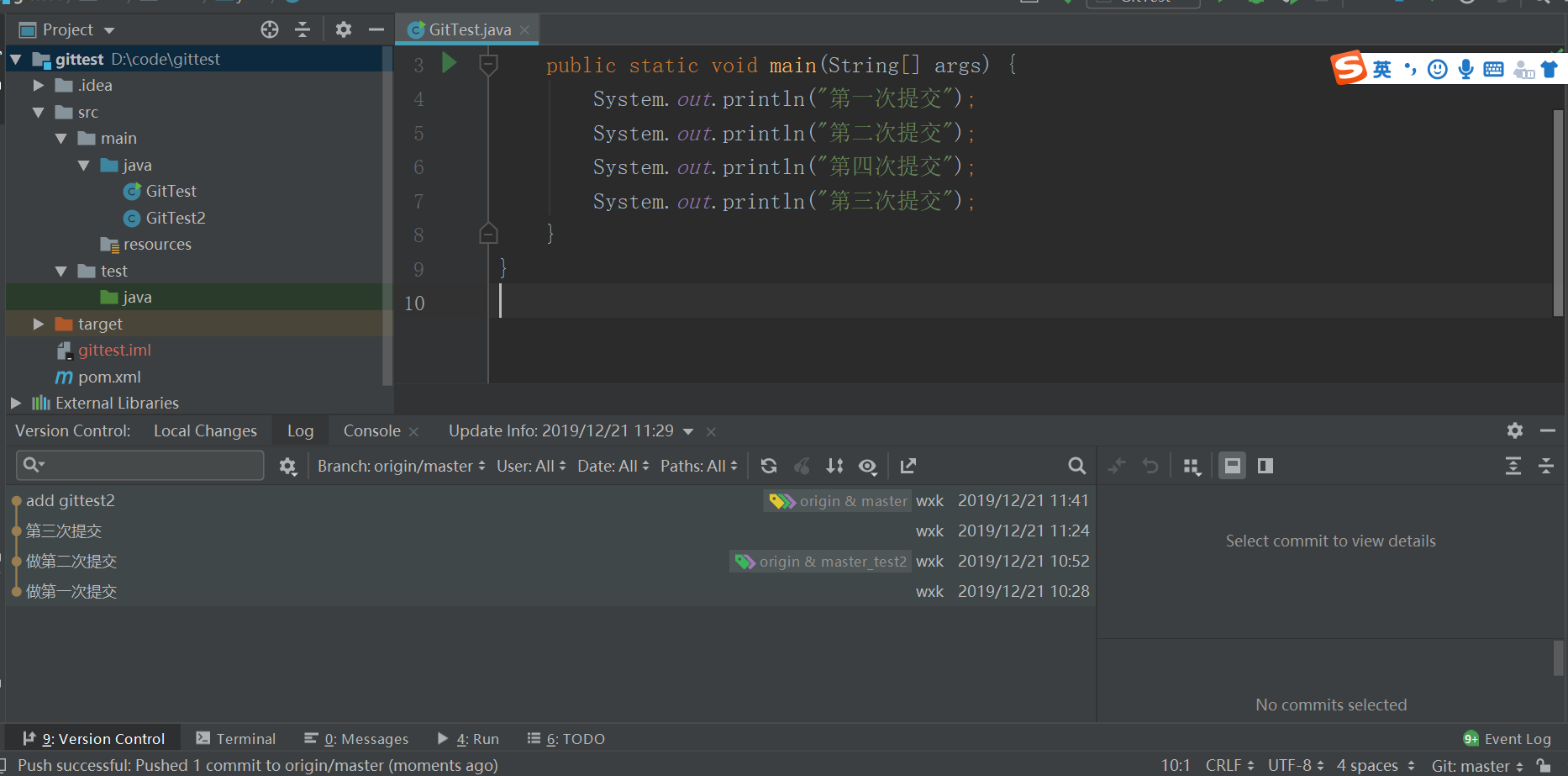Click the magnifier find icon in log toolbar
1568x776 pixels.
pyautogui.click(x=1076, y=466)
